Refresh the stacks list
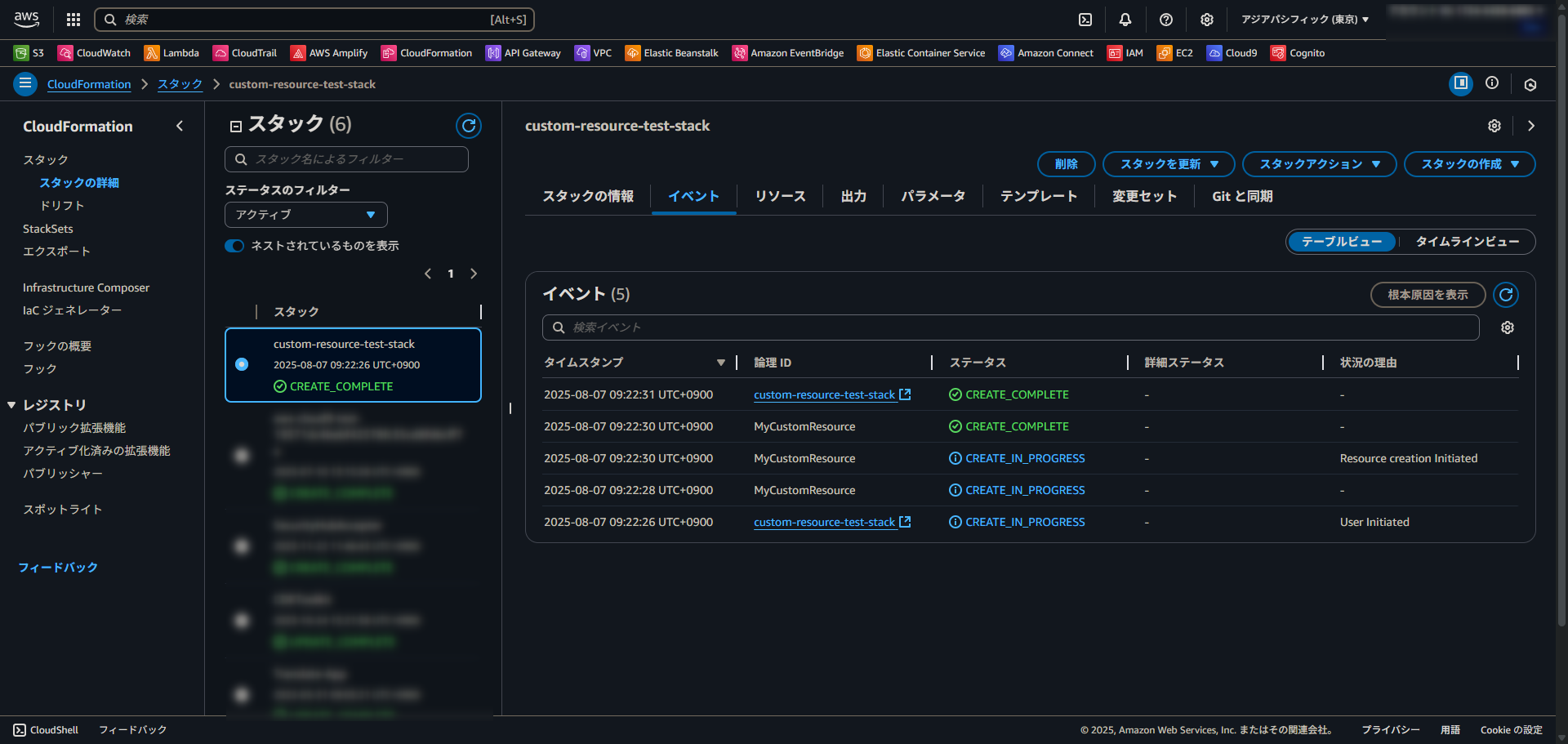Viewport: 1568px width, 744px height. tap(469, 126)
